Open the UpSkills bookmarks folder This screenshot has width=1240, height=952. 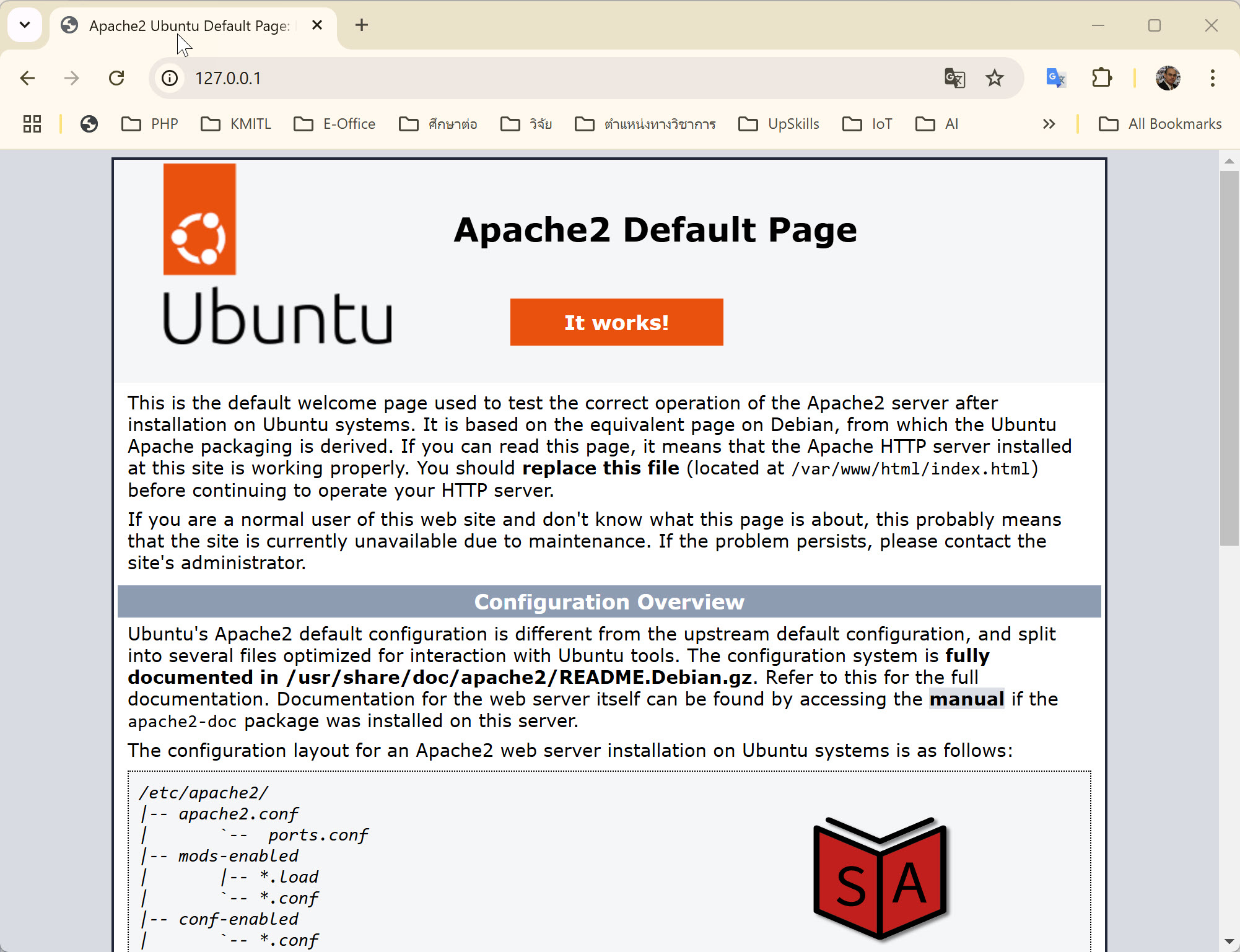click(x=779, y=124)
